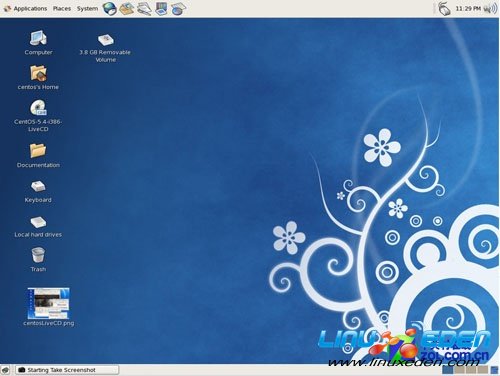The image size is (500, 376).
Task: Click the Show Desktop button in bottom panel
Action: point(6,370)
